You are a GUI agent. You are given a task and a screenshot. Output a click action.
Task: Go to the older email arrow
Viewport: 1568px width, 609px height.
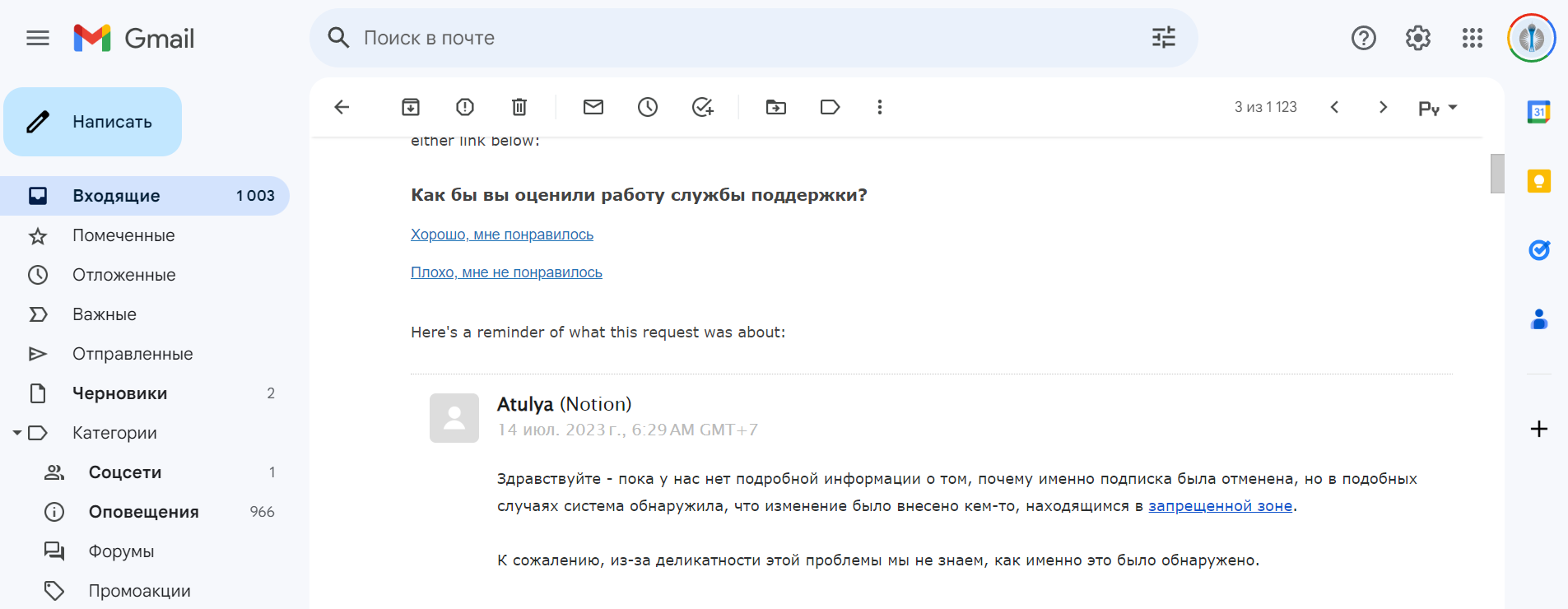1383,107
